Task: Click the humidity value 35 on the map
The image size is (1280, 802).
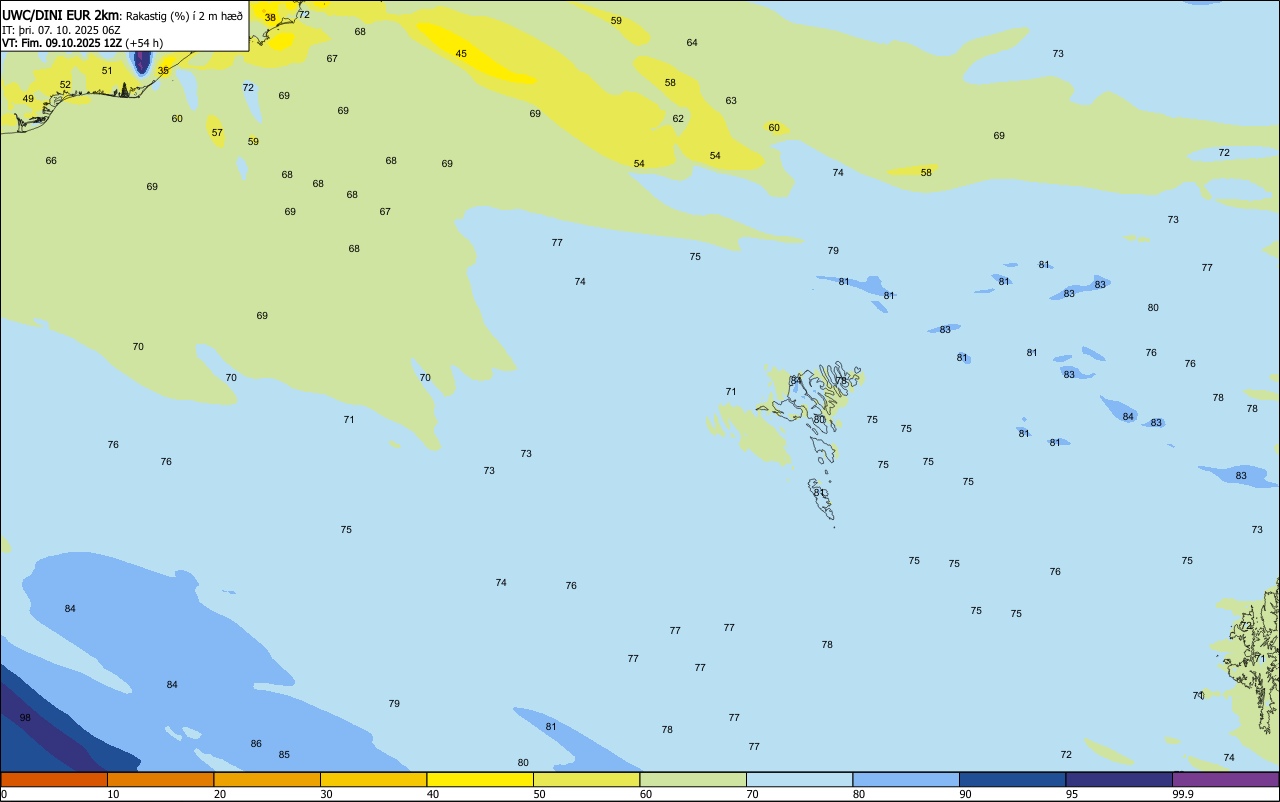Action: click(163, 71)
